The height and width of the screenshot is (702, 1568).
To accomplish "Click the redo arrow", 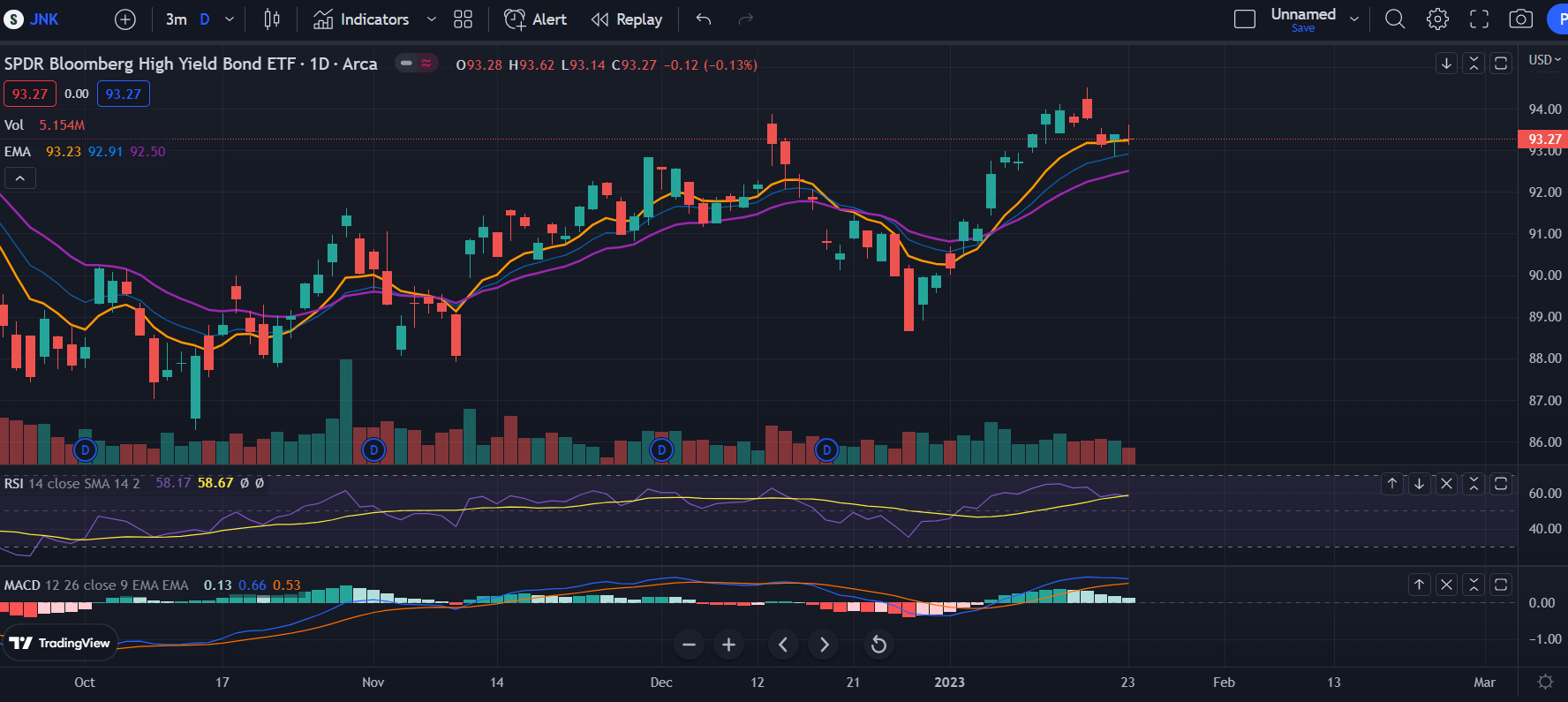I will 746,19.
